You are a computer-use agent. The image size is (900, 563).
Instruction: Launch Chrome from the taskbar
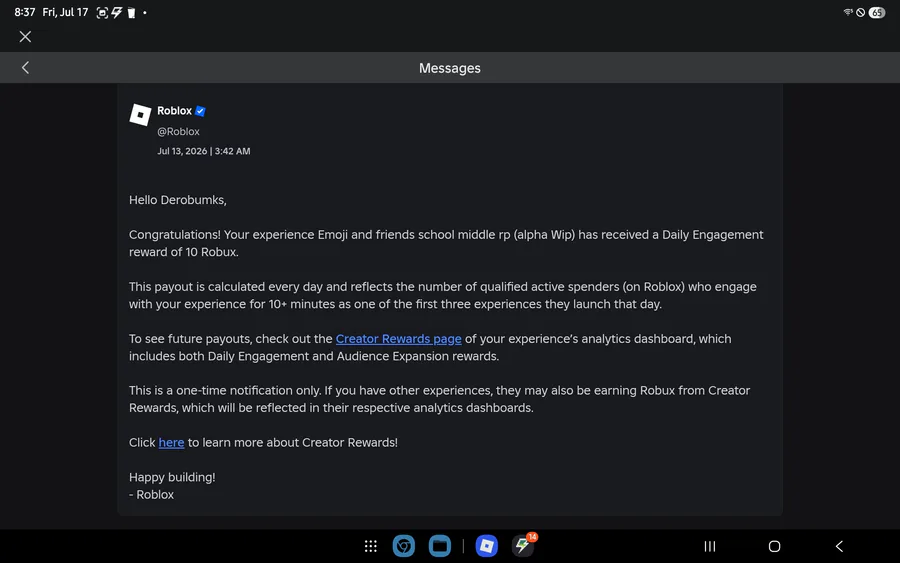[x=404, y=546]
